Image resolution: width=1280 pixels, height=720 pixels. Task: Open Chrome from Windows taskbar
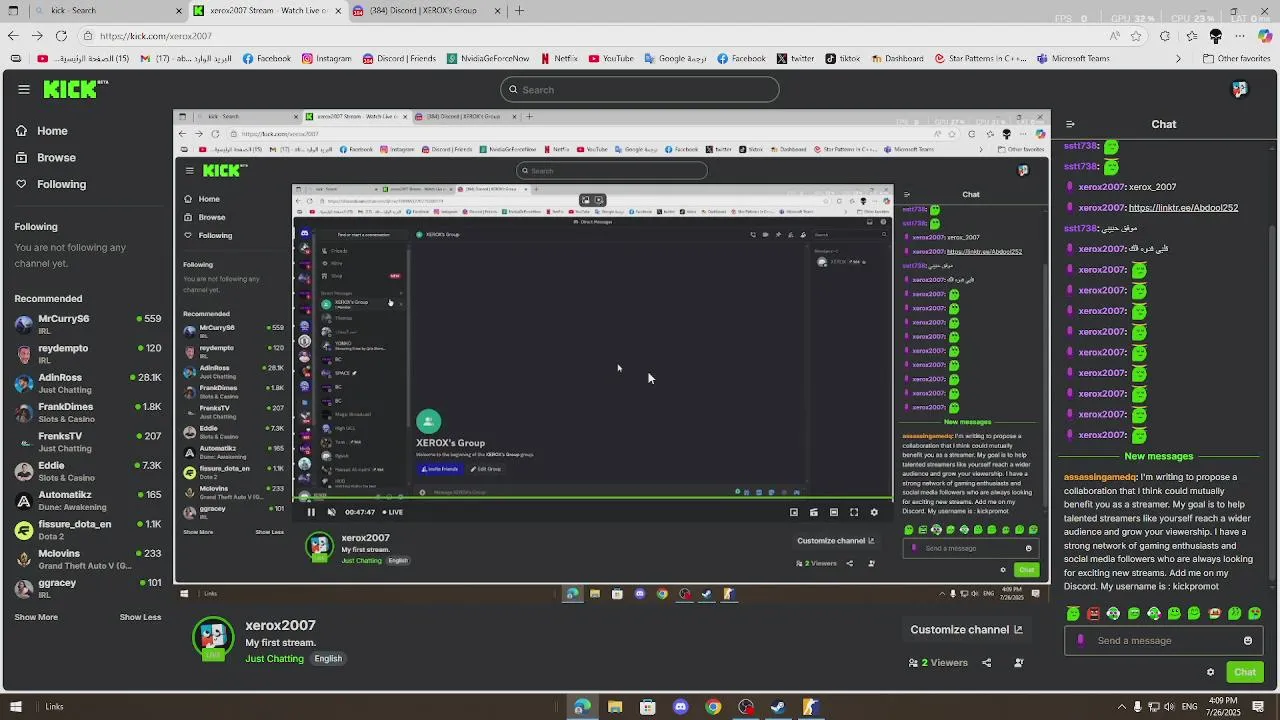(x=713, y=707)
